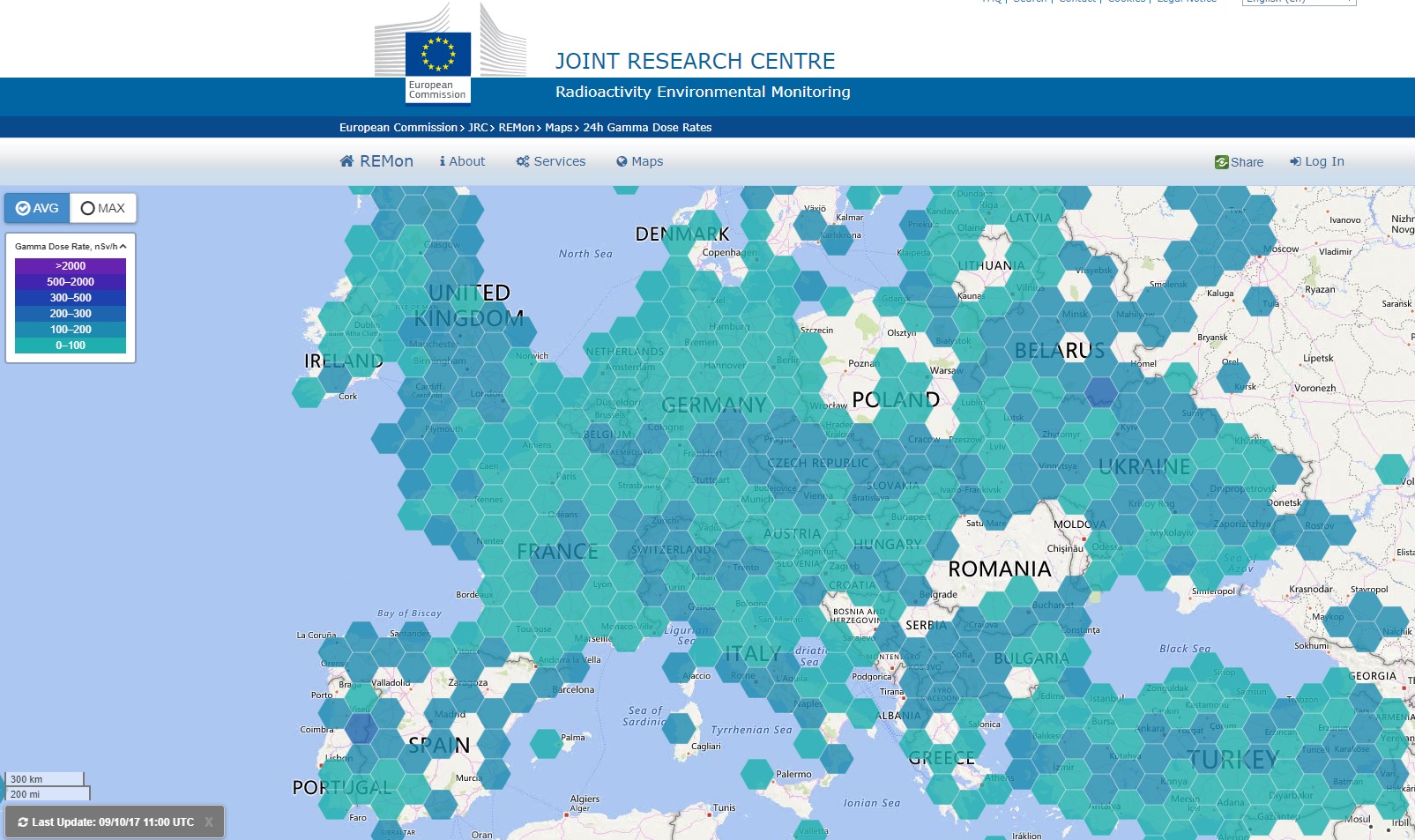This screenshot has height=840, width=1415.
Task: Click the PORTUGAL label on map
Action: pos(342,788)
